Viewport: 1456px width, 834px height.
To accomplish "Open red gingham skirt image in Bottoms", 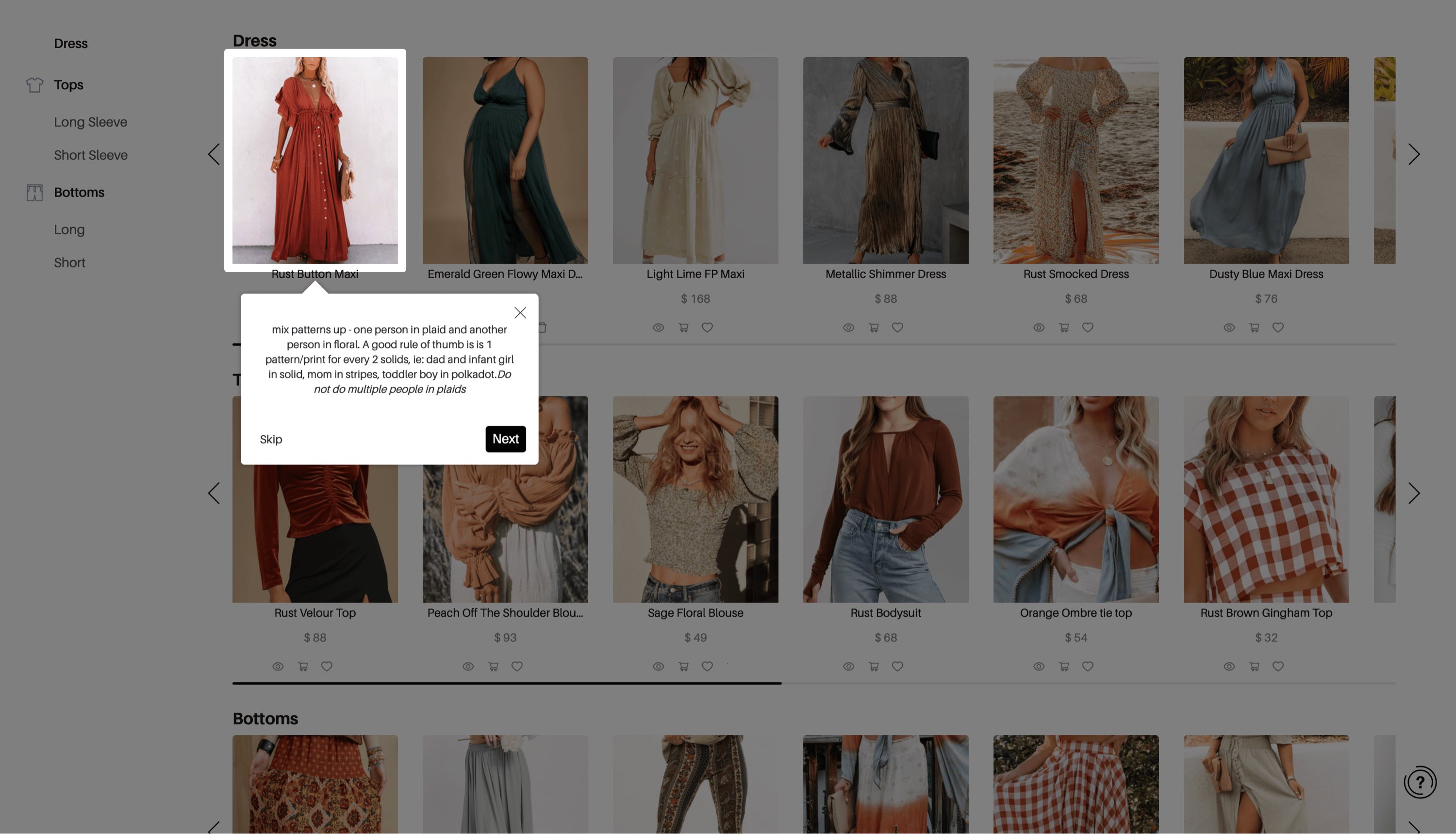I will click(1075, 784).
